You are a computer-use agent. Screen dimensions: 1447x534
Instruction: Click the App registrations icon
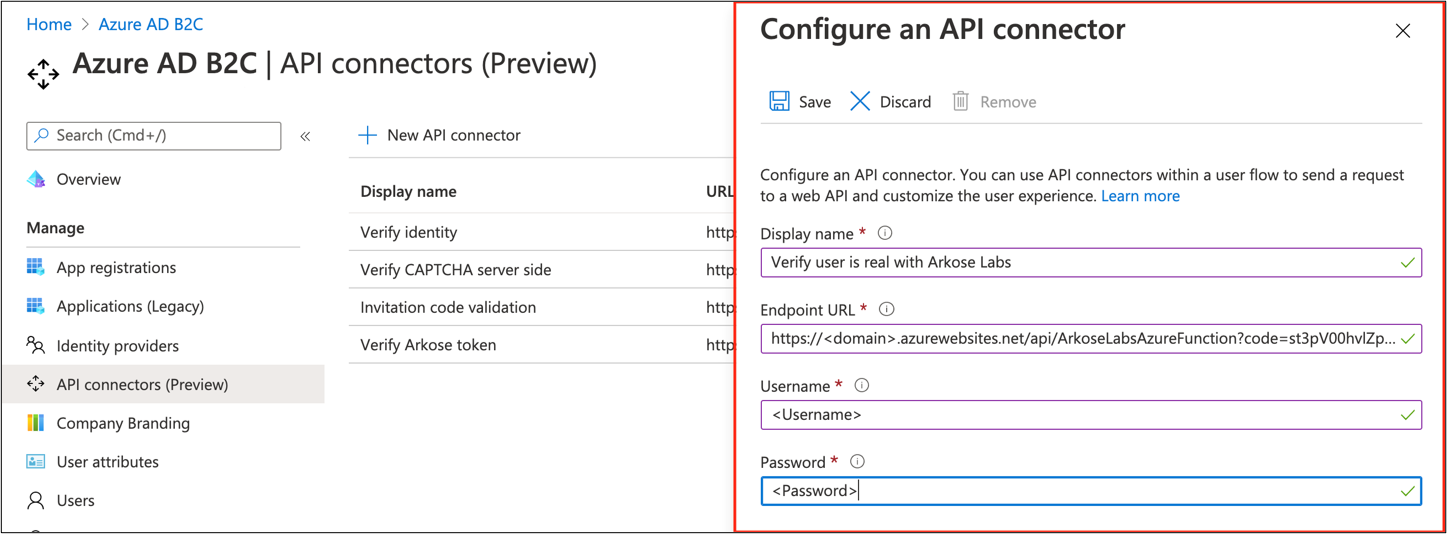[x=36, y=267]
